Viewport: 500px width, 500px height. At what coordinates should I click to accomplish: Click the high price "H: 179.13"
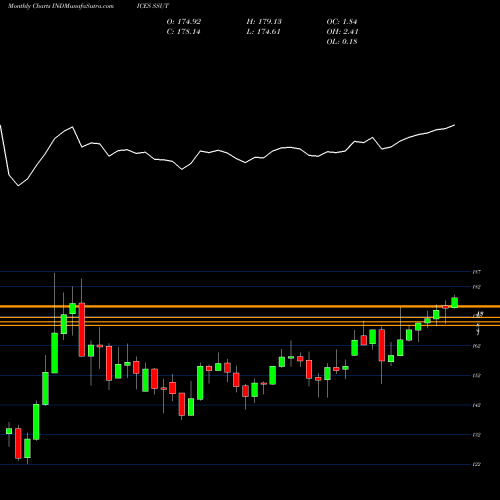tap(264, 21)
